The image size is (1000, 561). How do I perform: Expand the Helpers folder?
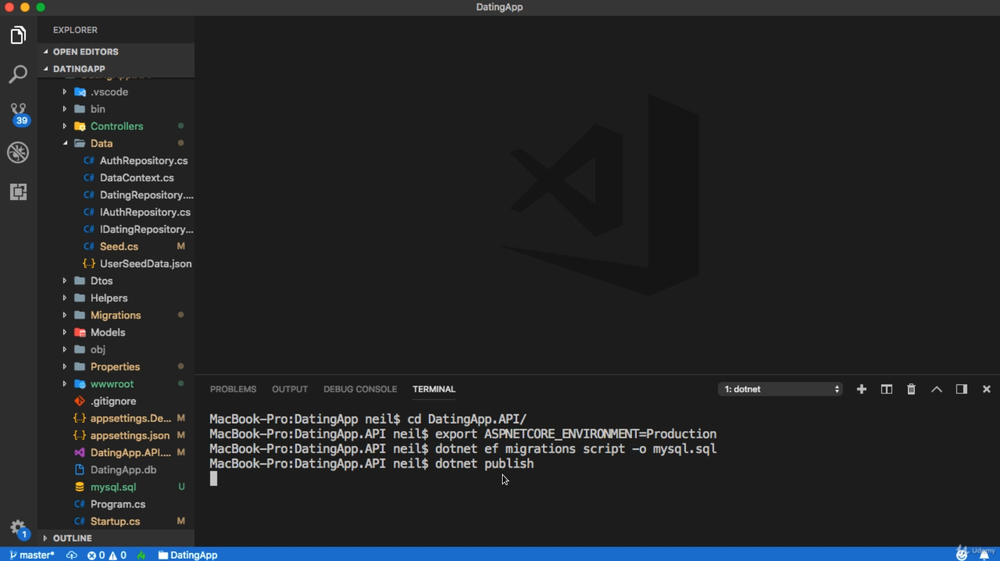pyautogui.click(x=116, y=298)
